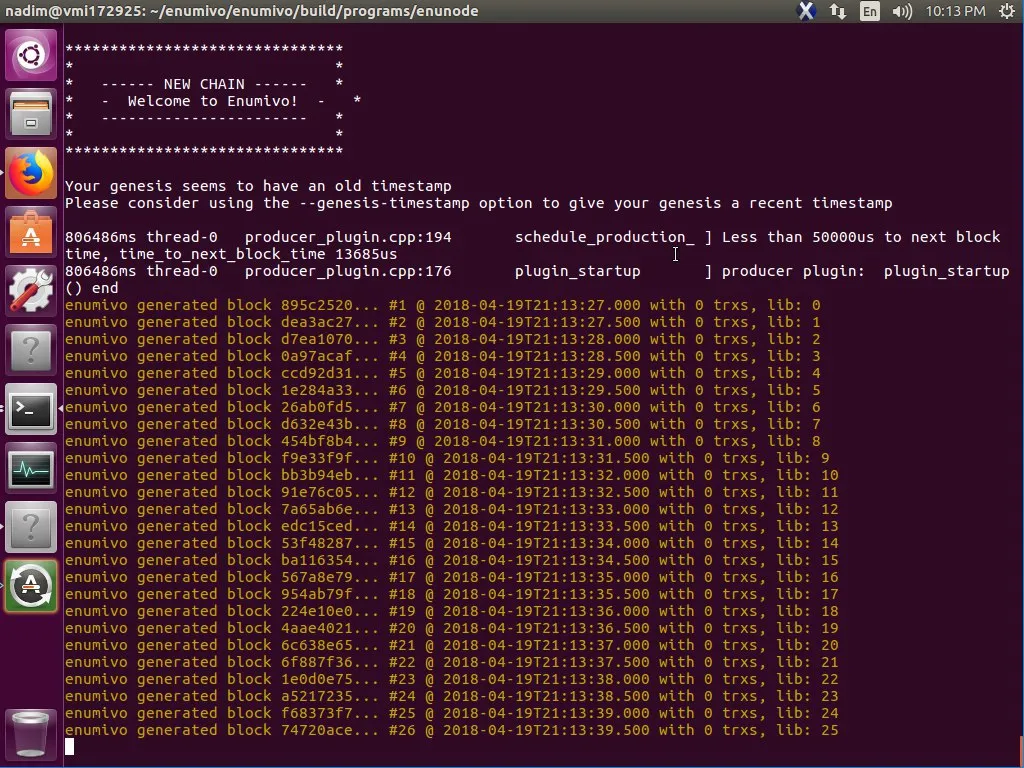
Task: Click the X indicator in top panel
Action: coord(807,11)
